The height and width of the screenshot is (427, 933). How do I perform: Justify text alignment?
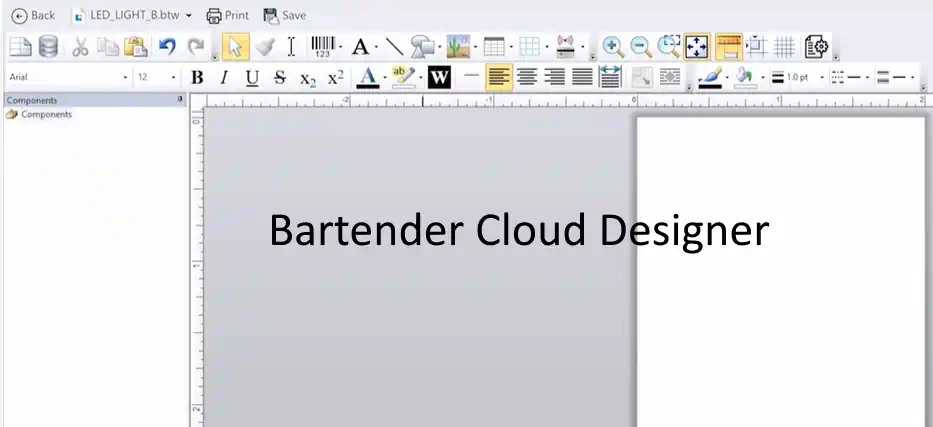pyautogui.click(x=583, y=77)
